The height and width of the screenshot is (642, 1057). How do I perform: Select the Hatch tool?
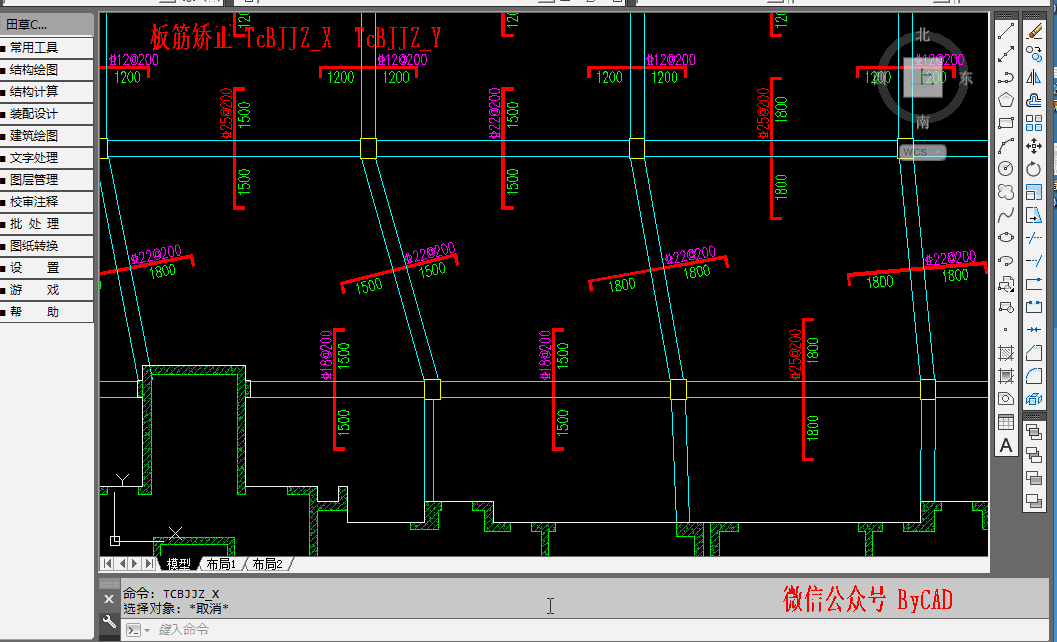[1006, 353]
